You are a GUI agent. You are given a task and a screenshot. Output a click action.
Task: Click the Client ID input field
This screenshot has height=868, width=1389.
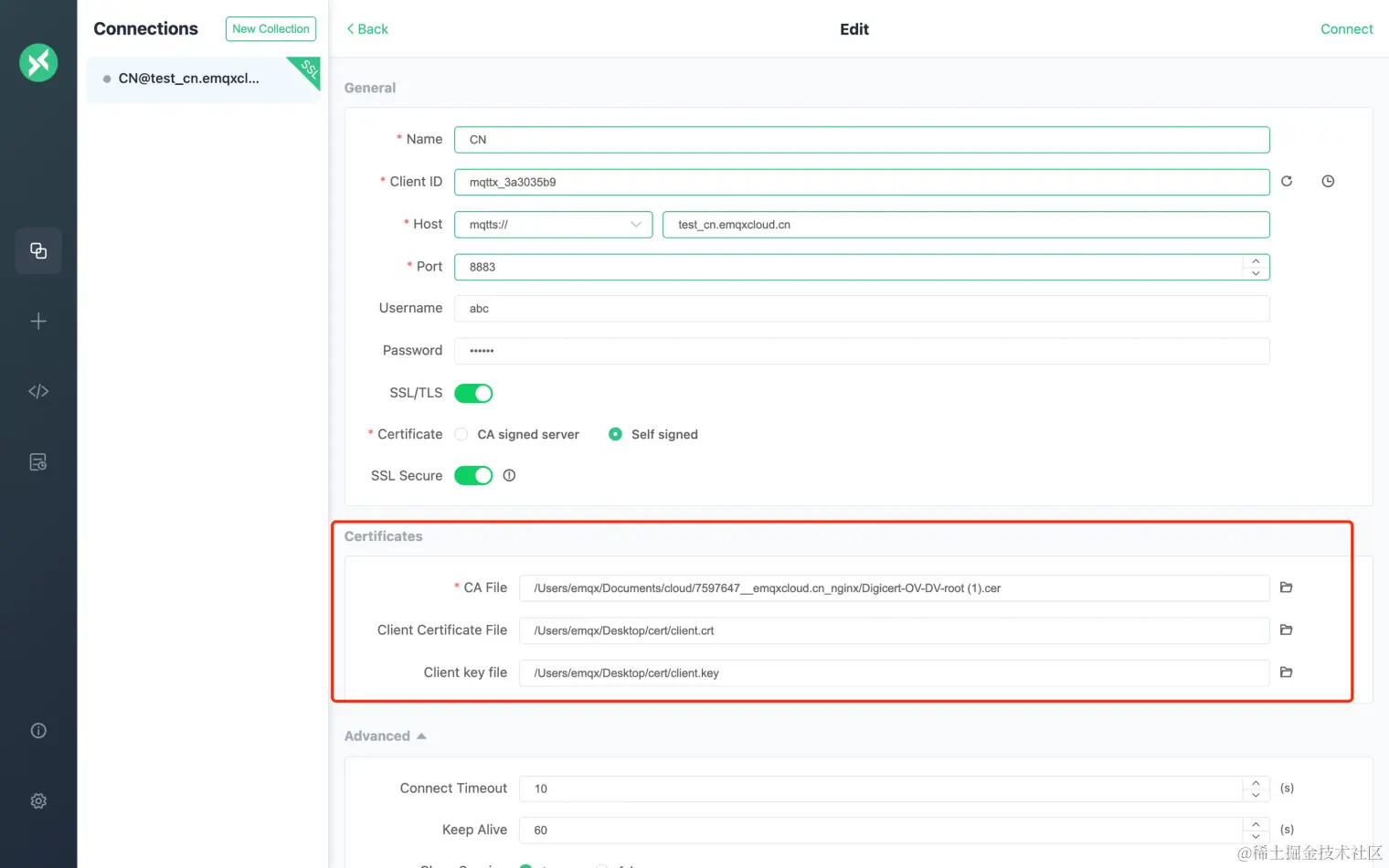pos(862,182)
